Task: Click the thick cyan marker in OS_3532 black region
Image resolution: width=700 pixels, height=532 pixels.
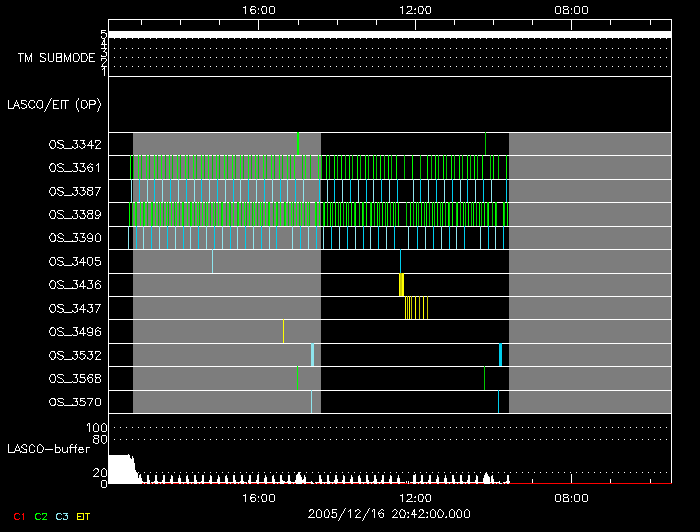Action: pos(500,355)
